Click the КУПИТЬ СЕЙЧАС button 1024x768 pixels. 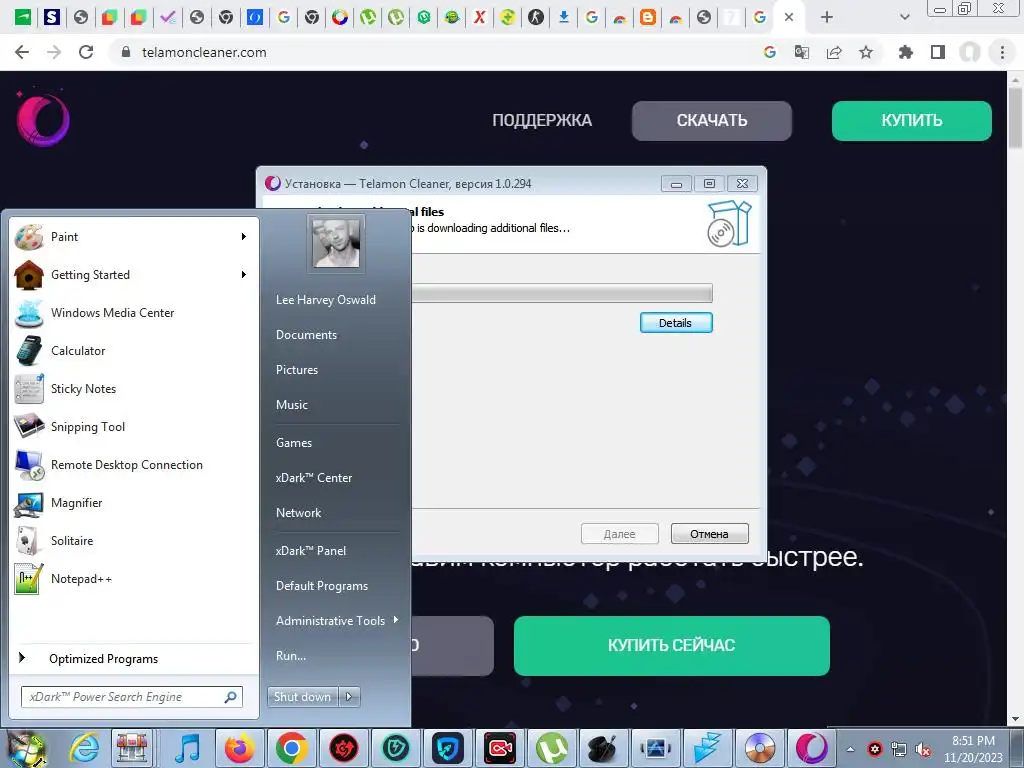point(671,645)
